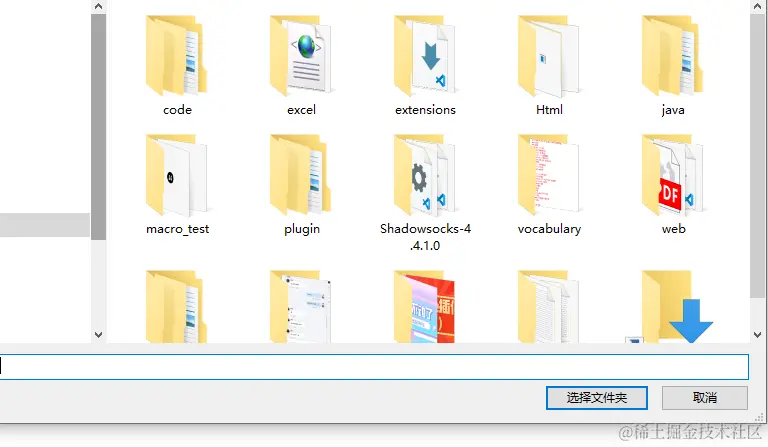Screen dimensions: 768x447
Task: Select the code folder icon
Action: [177, 55]
